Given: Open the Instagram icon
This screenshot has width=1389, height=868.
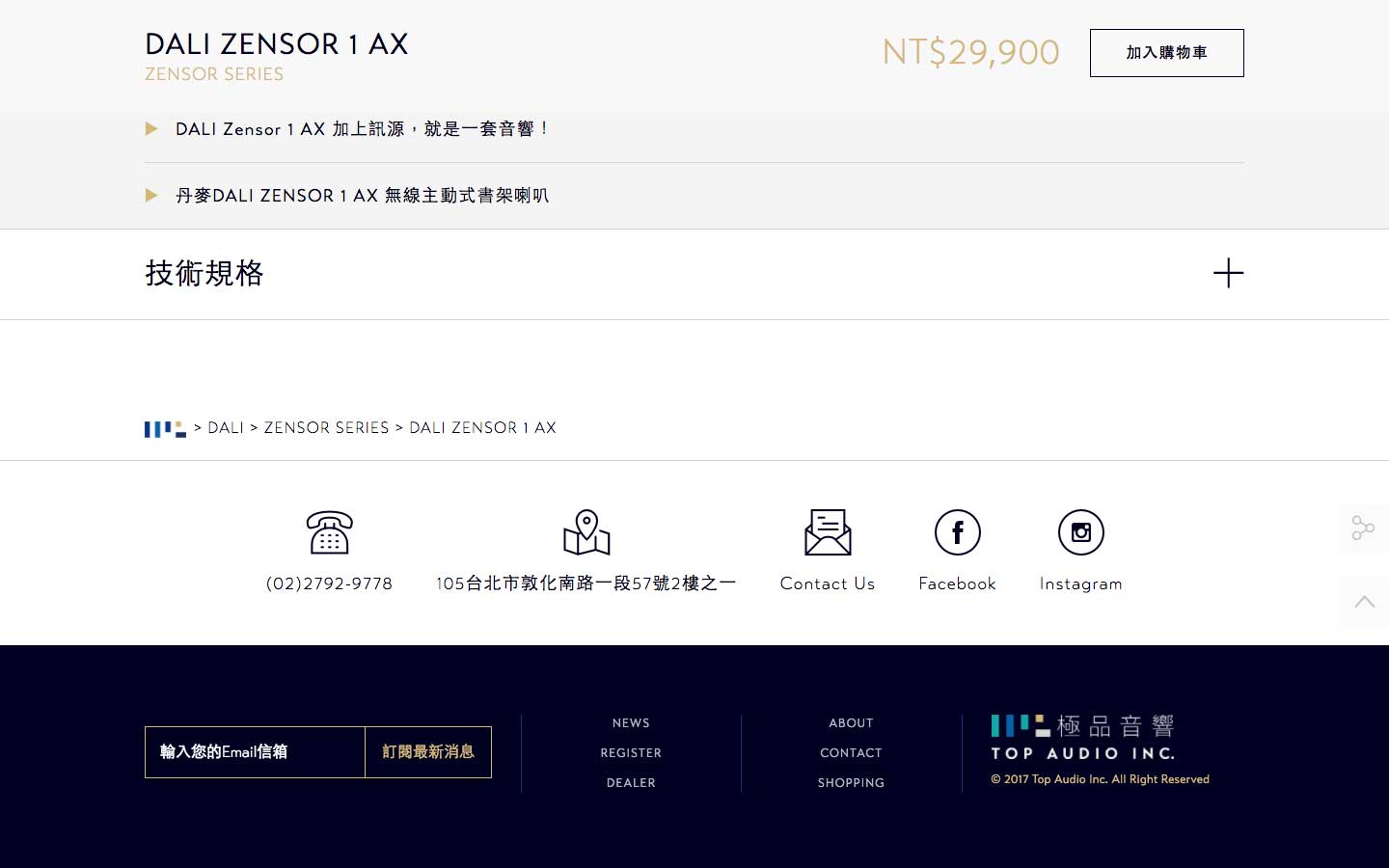Looking at the screenshot, I should click(1080, 532).
